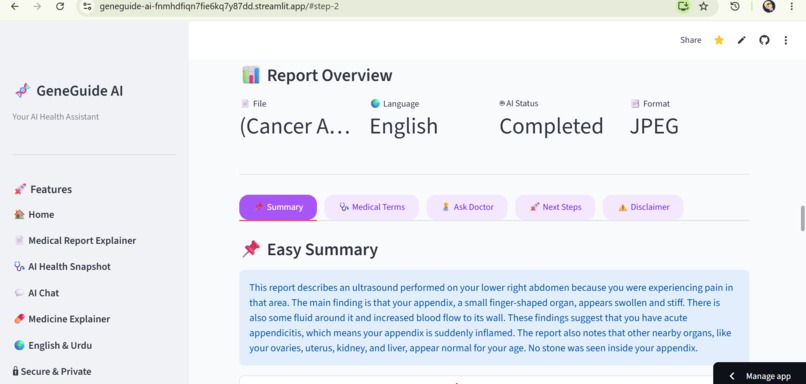
Task: Click the Report Overview heading
Action: [x=329, y=76]
